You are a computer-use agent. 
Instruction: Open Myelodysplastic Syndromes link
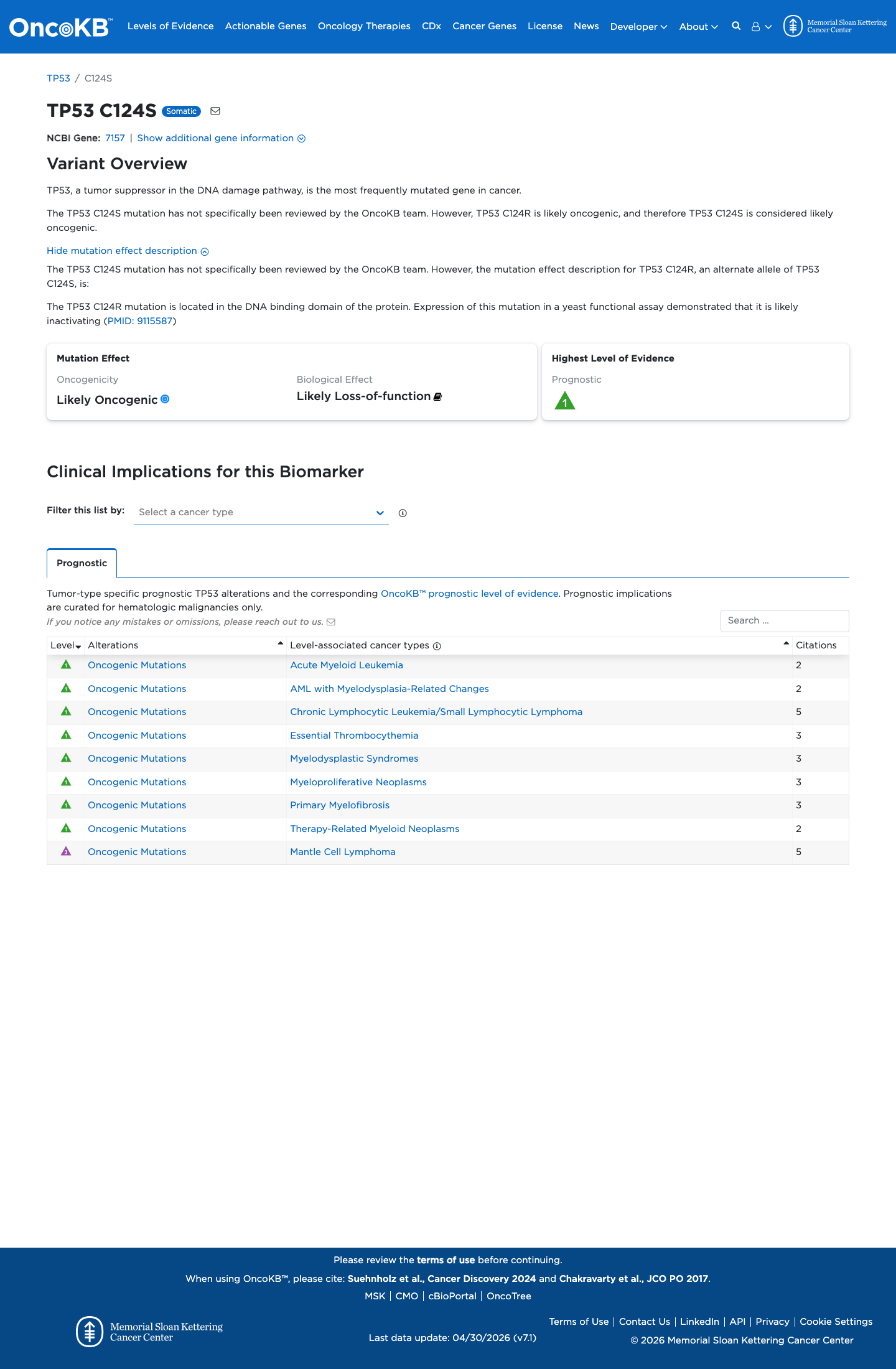354,759
